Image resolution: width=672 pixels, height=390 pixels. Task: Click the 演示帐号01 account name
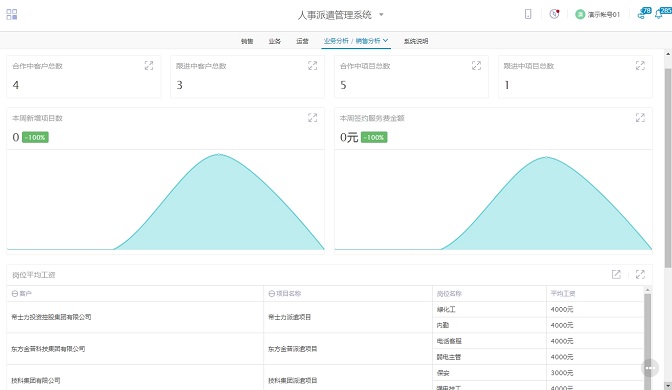pos(603,15)
